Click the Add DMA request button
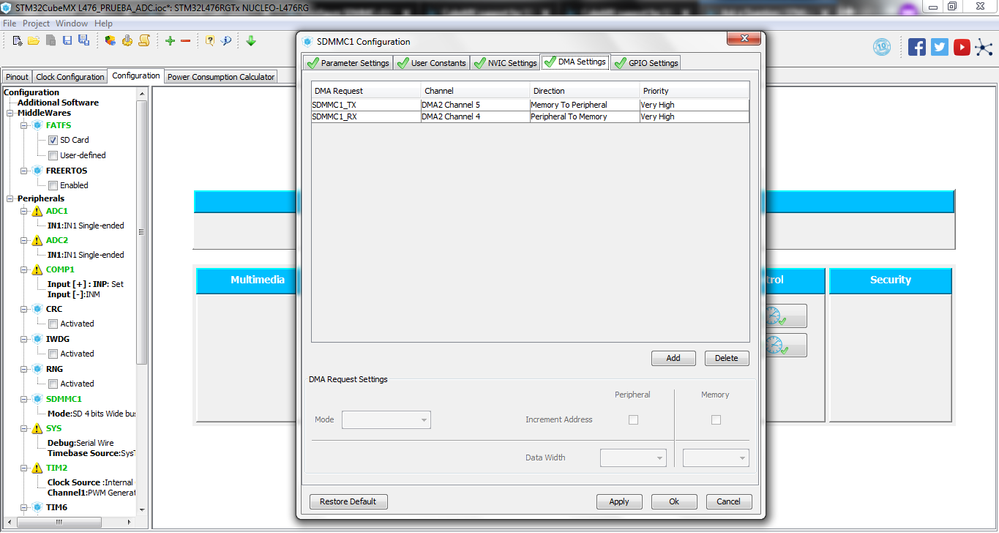The height and width of the screenshot is (533, 999). 673,358
